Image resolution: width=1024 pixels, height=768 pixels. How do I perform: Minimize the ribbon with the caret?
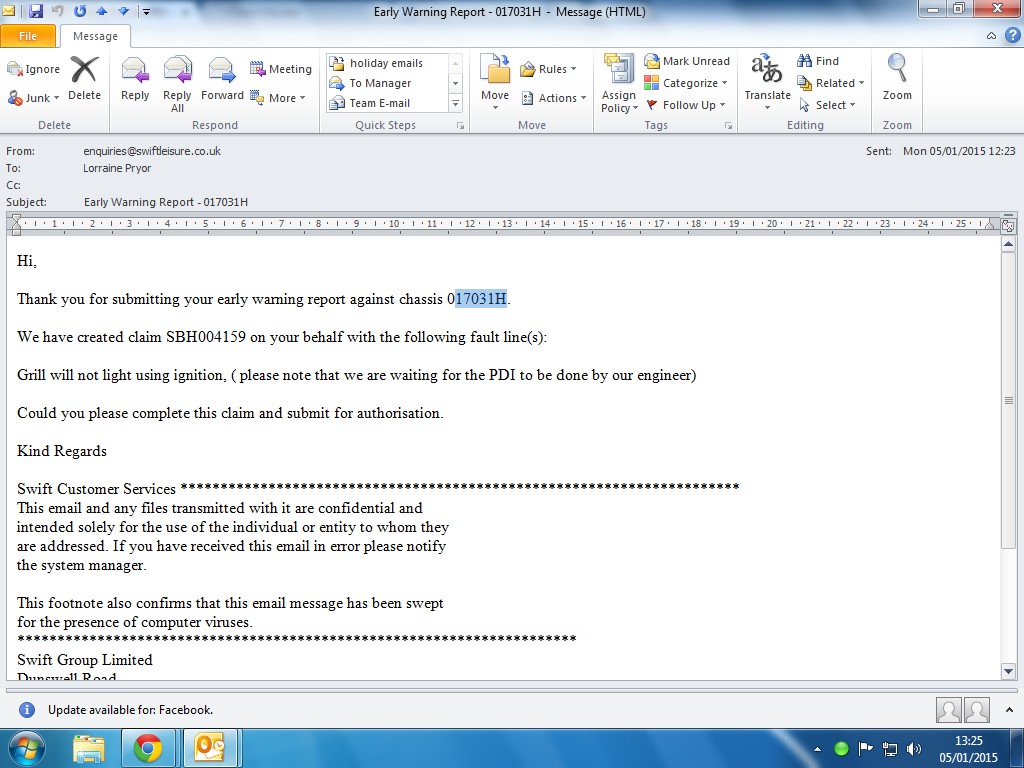[990, 35]
